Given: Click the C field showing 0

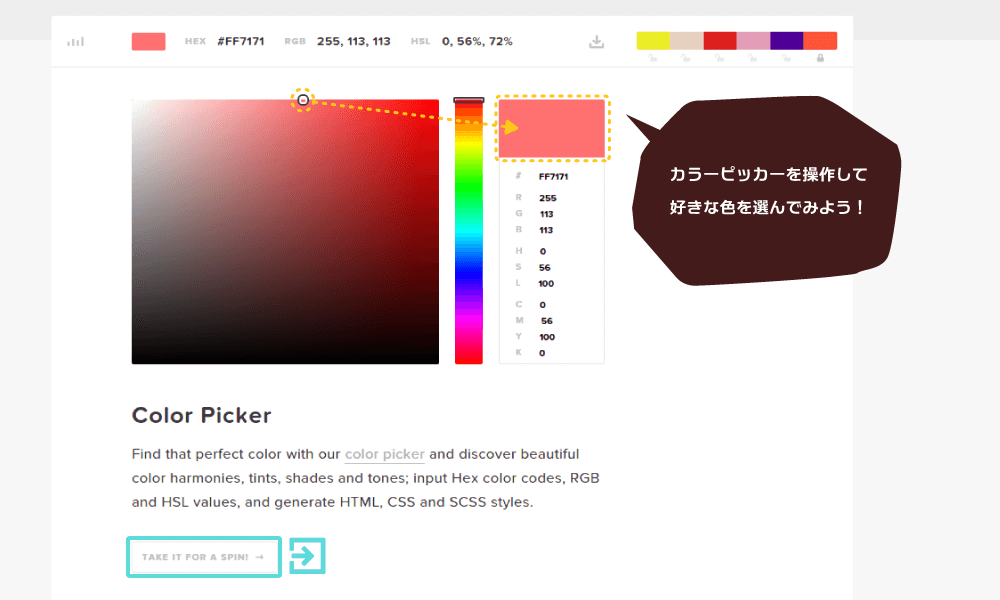Looking at the screenshot, I should (x=543, y=305).
